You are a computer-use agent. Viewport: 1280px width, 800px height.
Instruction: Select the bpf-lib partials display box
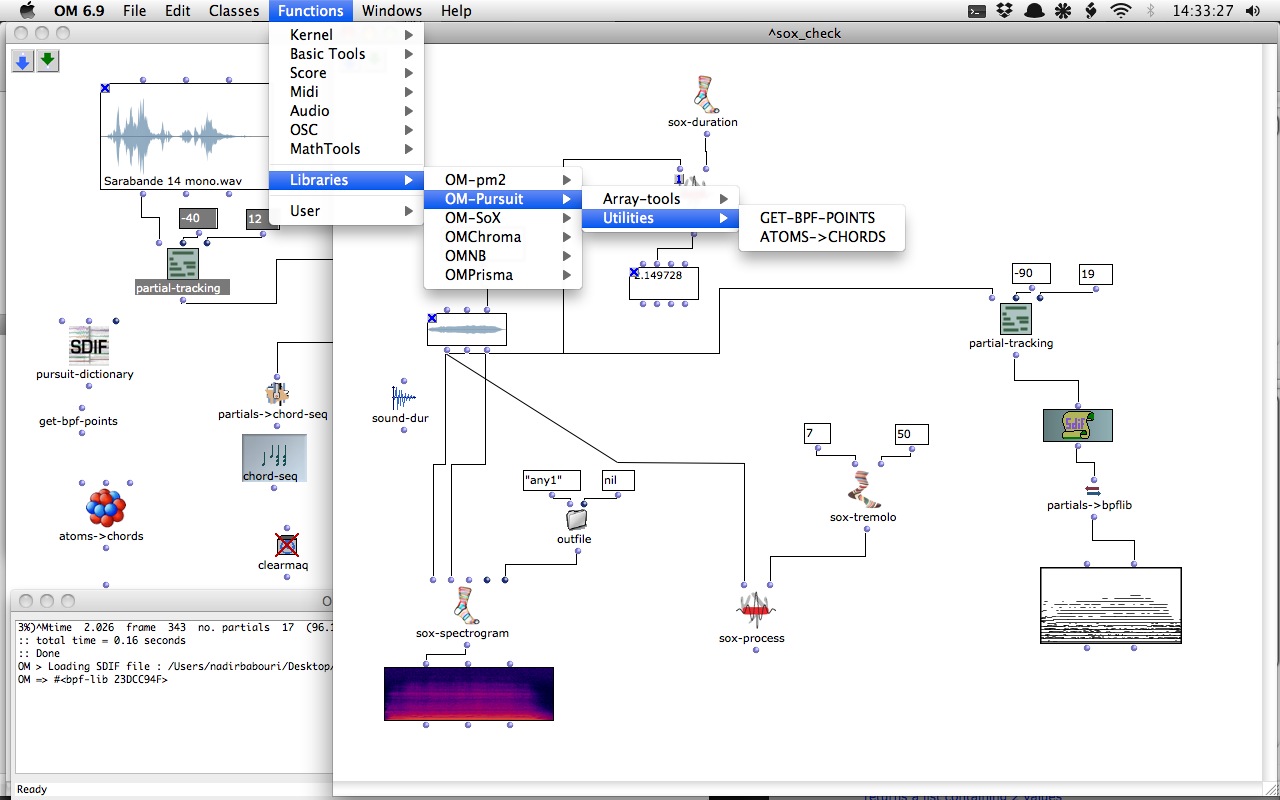tap(1110, 605)
